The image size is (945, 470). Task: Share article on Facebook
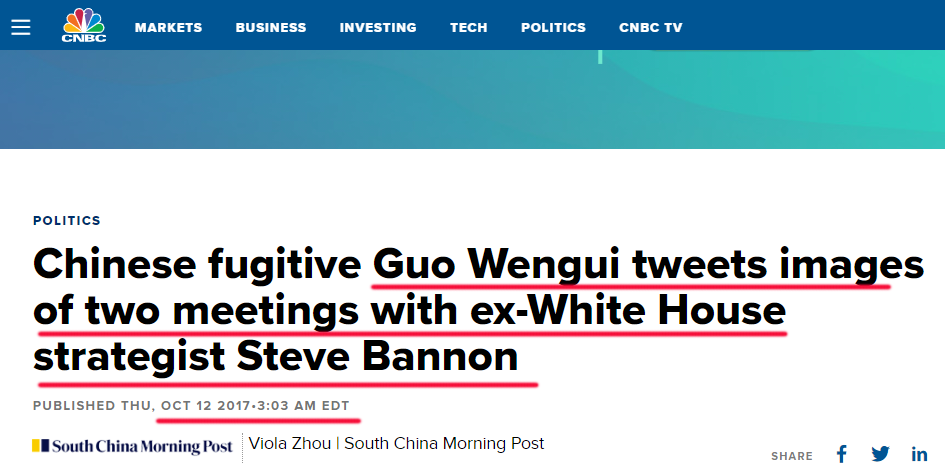(842, 454)
